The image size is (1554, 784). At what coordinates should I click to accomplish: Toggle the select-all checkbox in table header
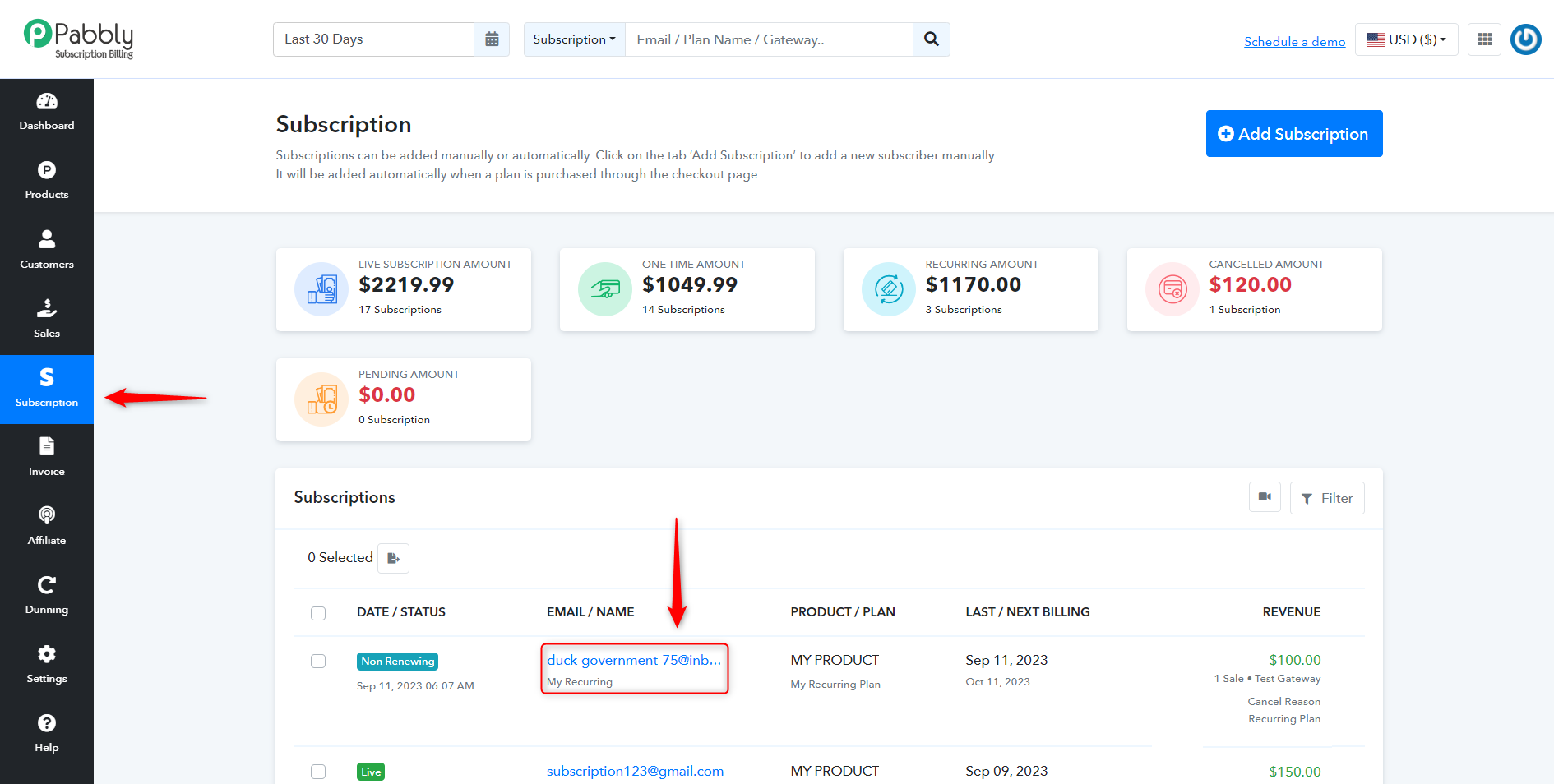pyautogui.click(x=318, y=613)
